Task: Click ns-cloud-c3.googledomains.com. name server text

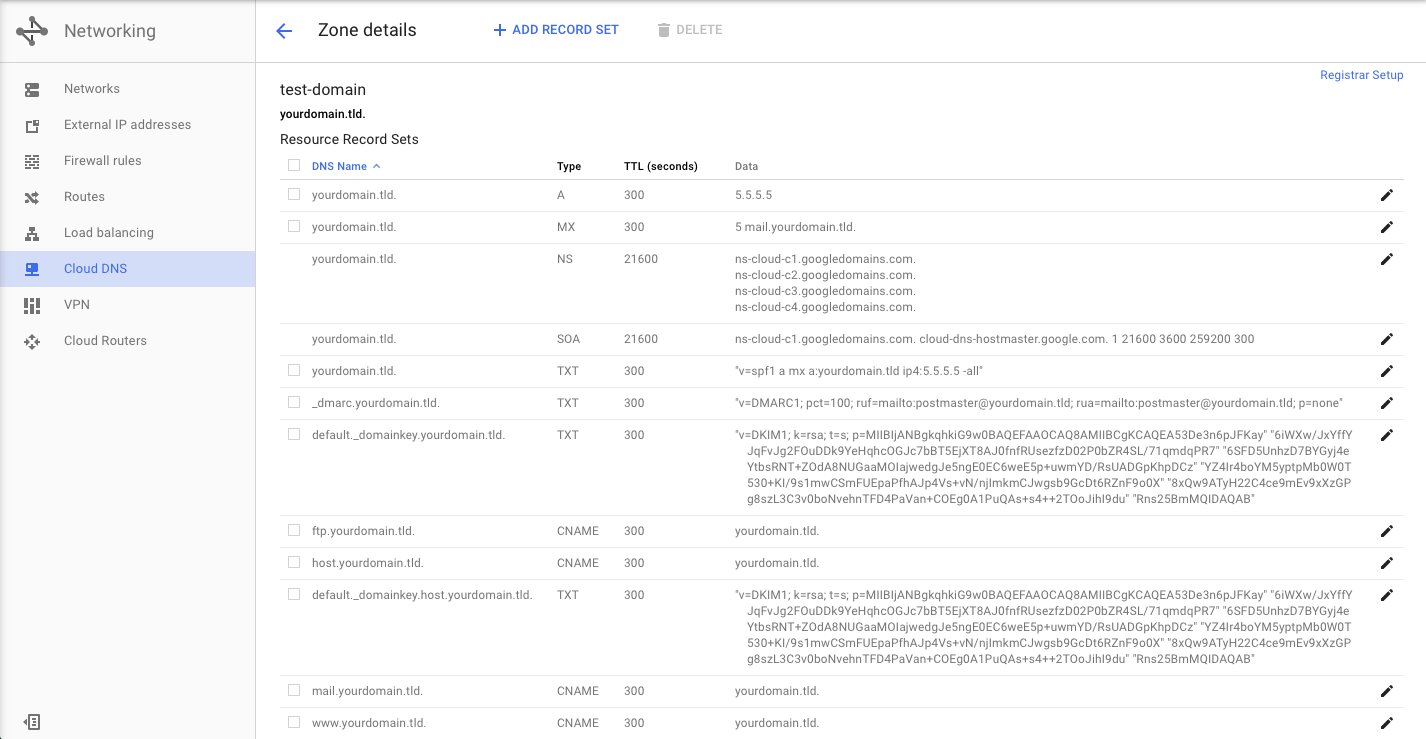Action: [825, 291]
